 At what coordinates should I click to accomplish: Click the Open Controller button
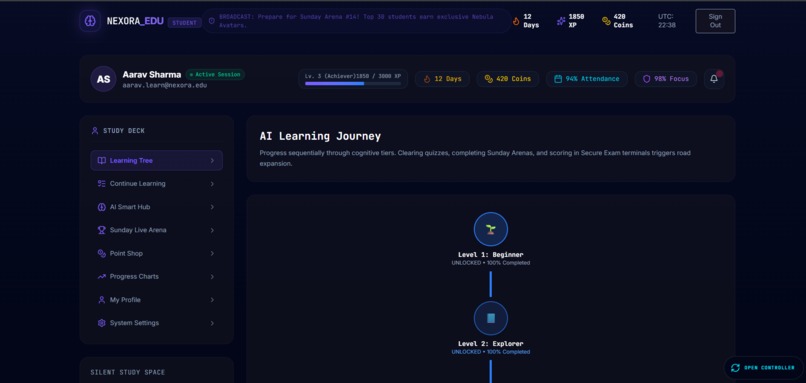pyautogui.click(x=763, y=368)
